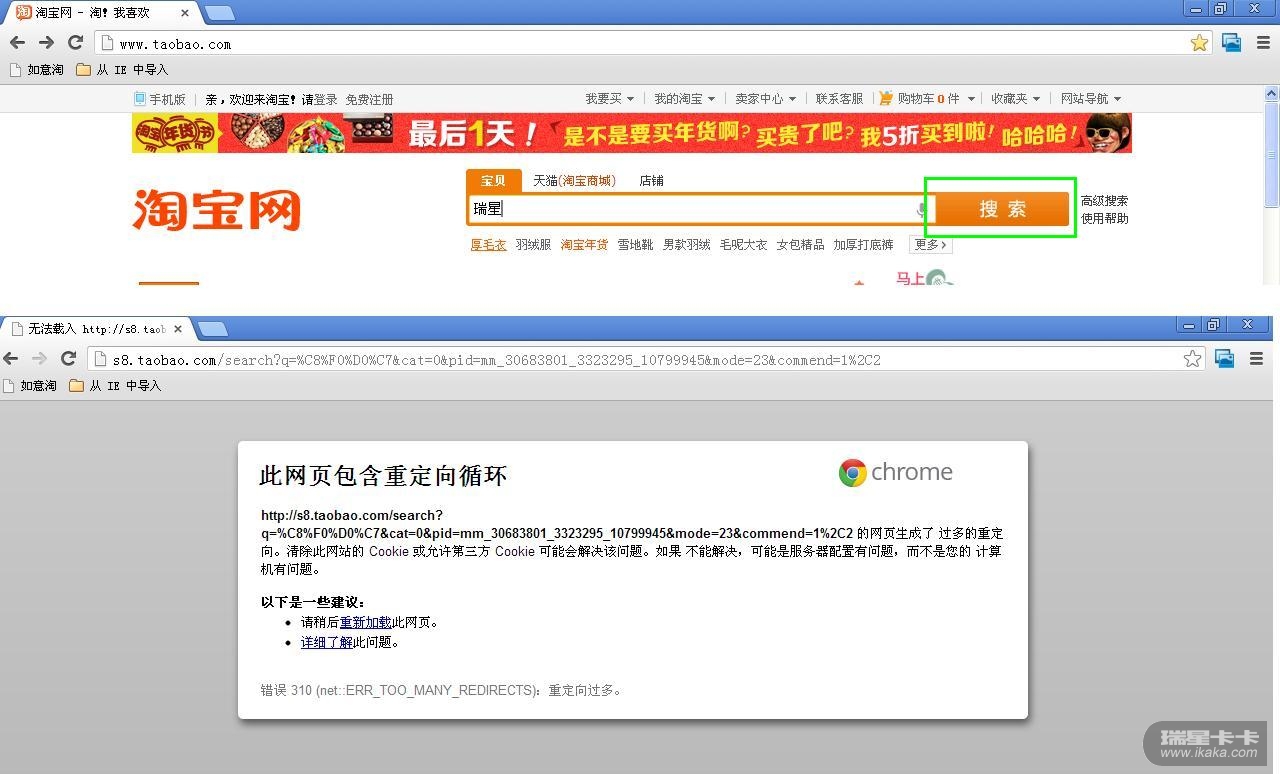The height and width of the screenshot is (774, 1280).
Task: Open the 免费注册 registration link
Action: click(369, 100)
